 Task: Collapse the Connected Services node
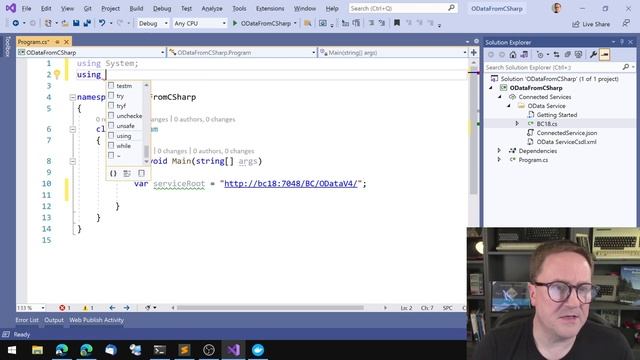pyautogui.click(x=500, y=97)
